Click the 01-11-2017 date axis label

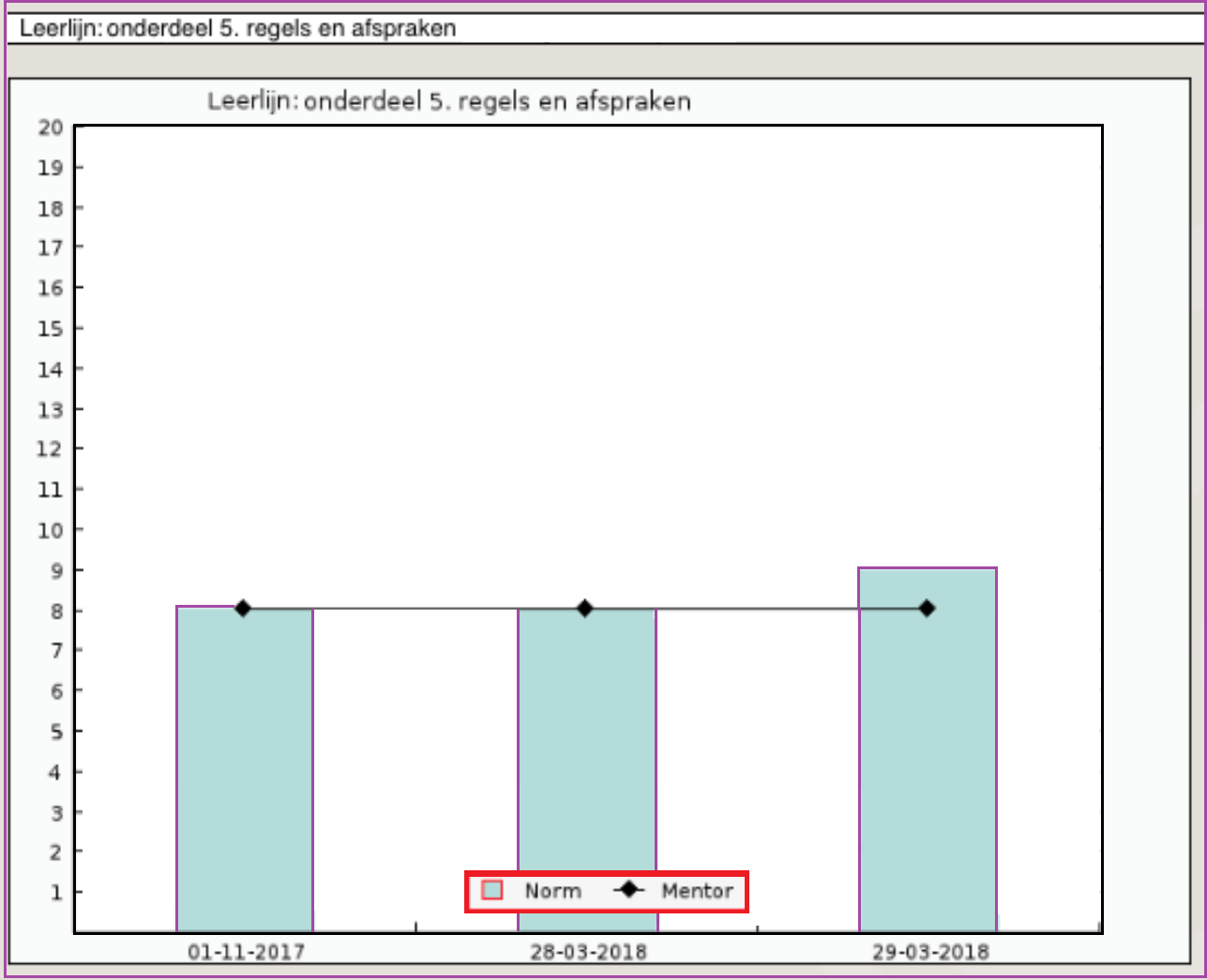coord(246,953)
